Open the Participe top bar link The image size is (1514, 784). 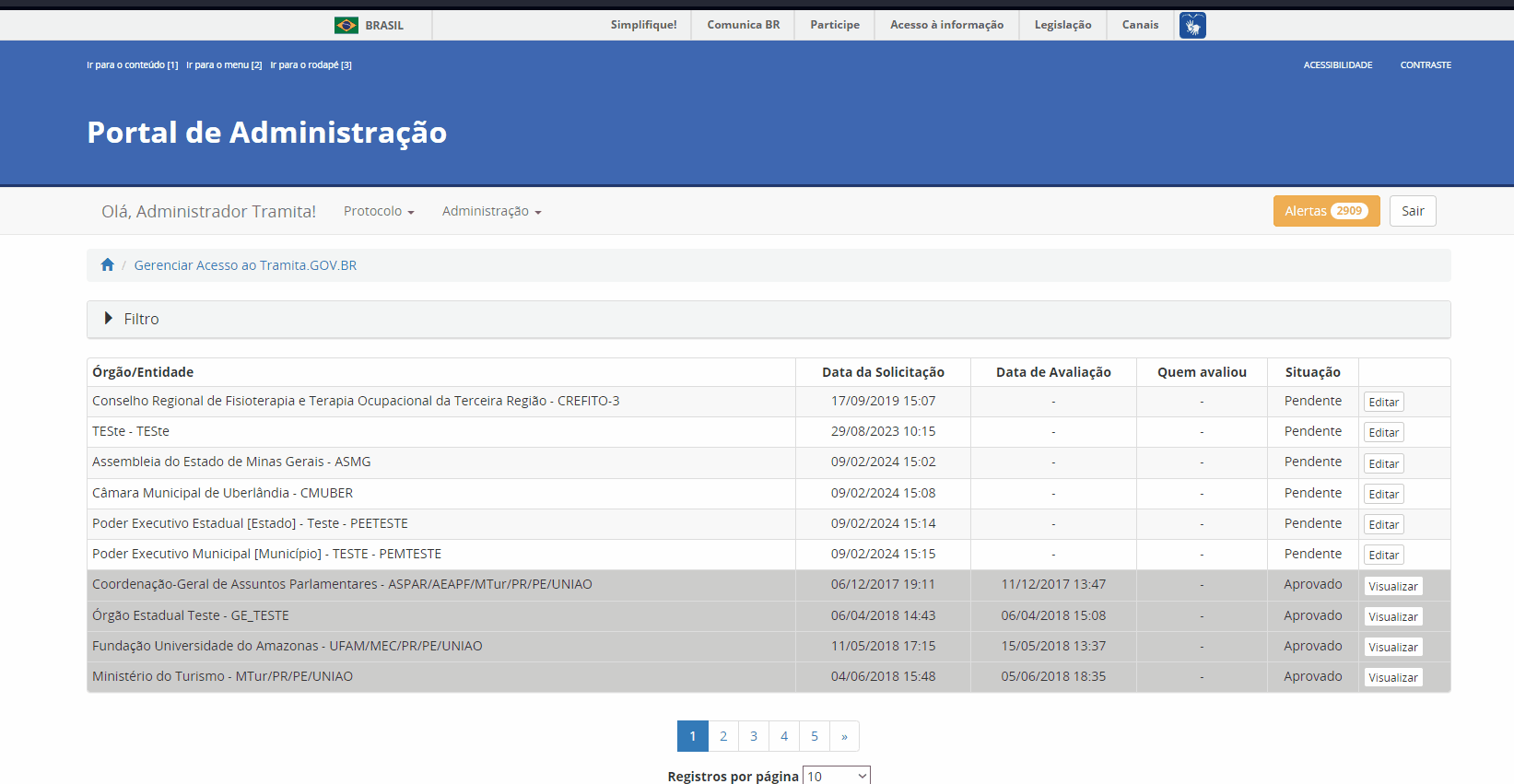(x=835, y=25)
